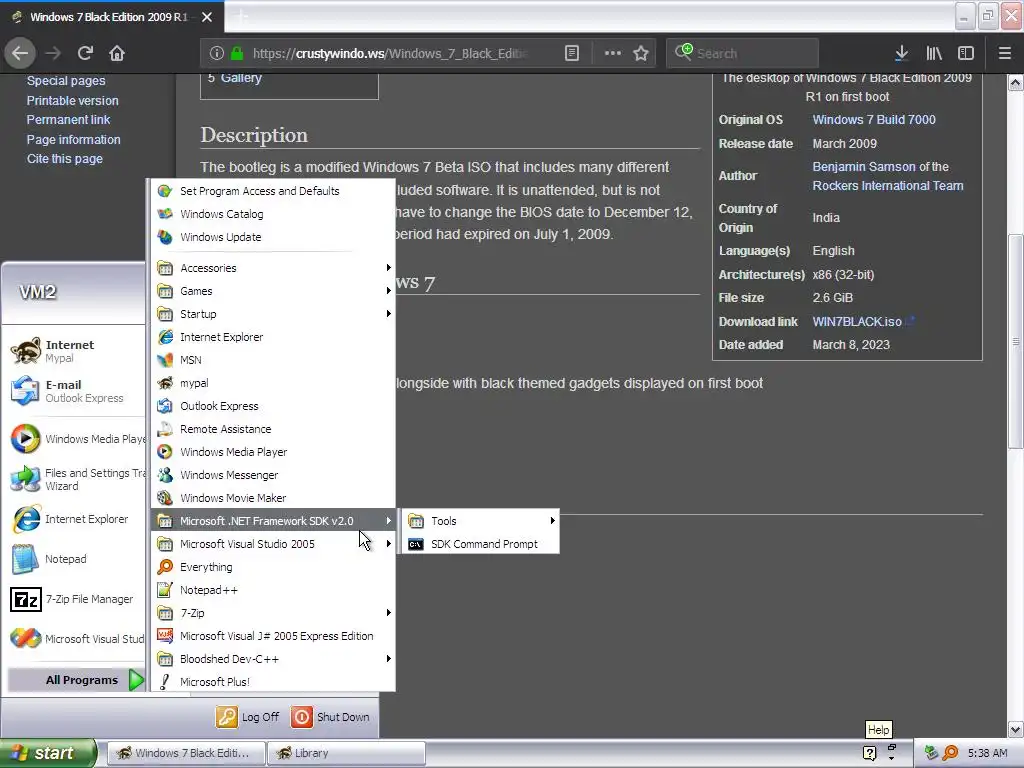Viewport: 1024px width, 768px height.
Task: Launch Windows Messenger
Action: [x=272, y=475]
